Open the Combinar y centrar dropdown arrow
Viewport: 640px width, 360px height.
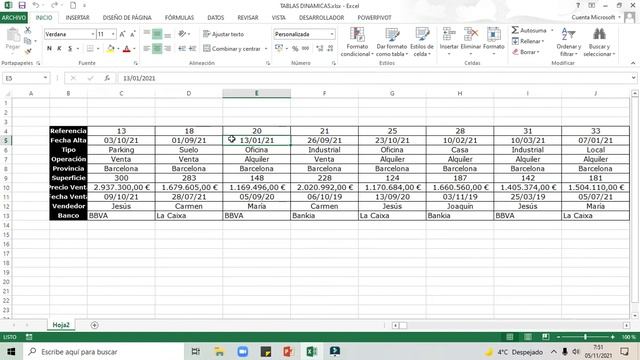click(266, 49)
